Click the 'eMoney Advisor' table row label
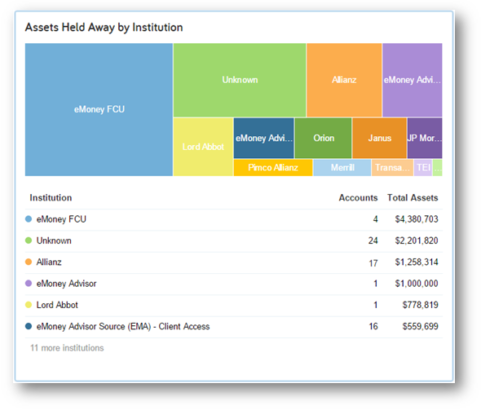Screen dimensions: 481x410 (66, 283)
